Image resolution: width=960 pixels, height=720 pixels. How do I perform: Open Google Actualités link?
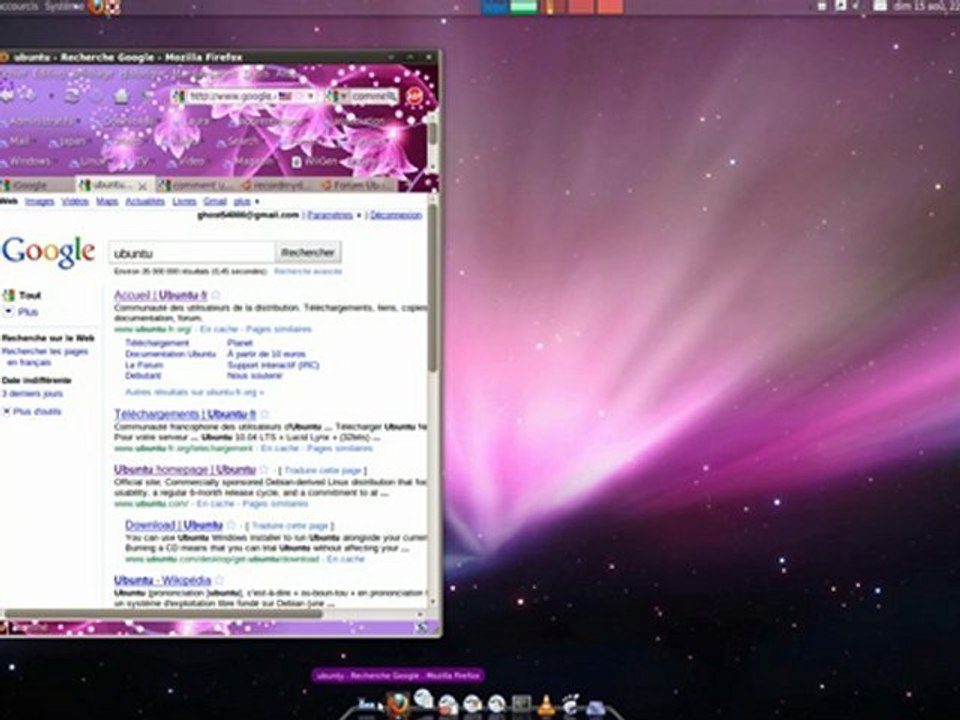[145, 201]
